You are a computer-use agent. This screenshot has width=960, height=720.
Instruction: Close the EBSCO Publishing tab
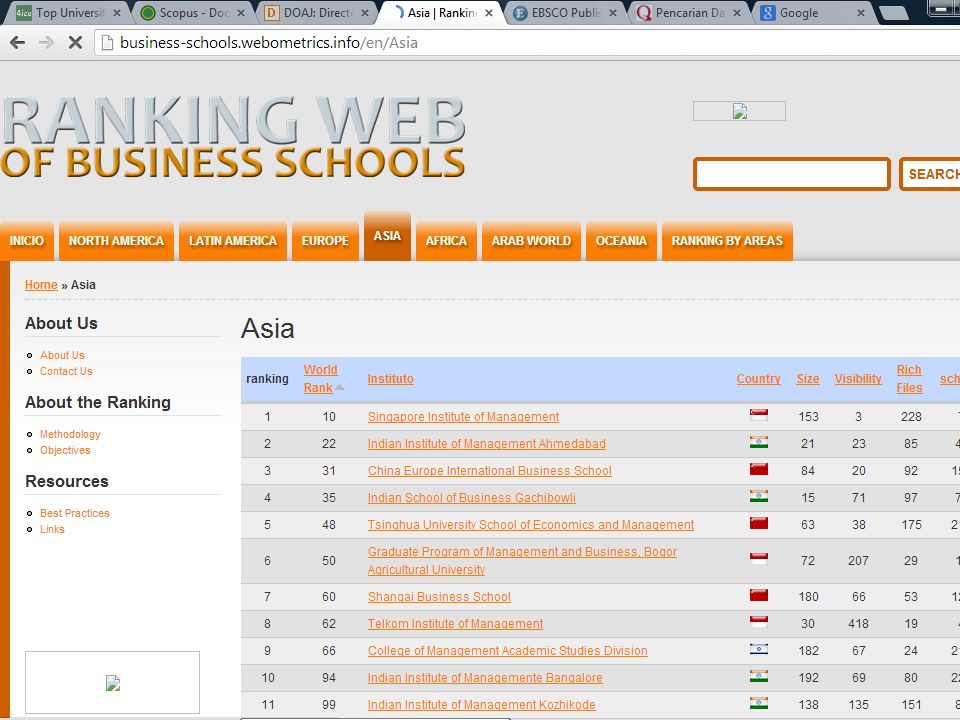(613, 13)
